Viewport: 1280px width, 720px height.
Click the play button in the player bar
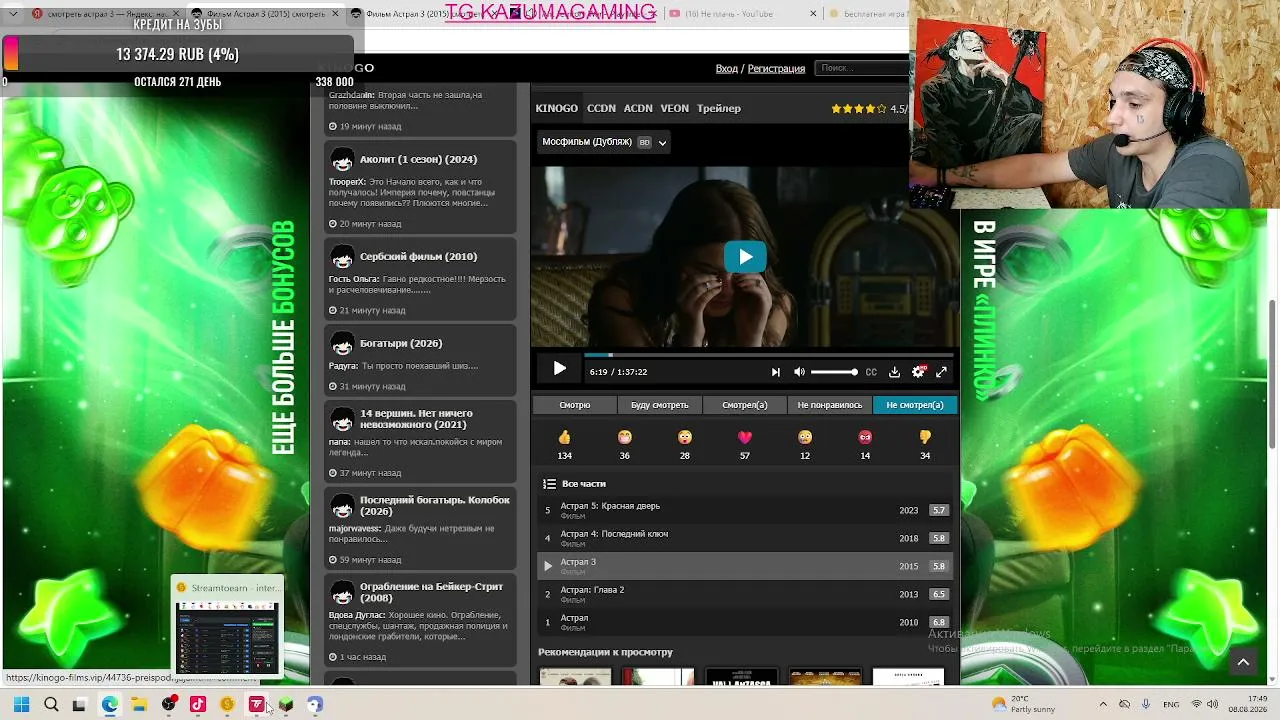(559, 369)
